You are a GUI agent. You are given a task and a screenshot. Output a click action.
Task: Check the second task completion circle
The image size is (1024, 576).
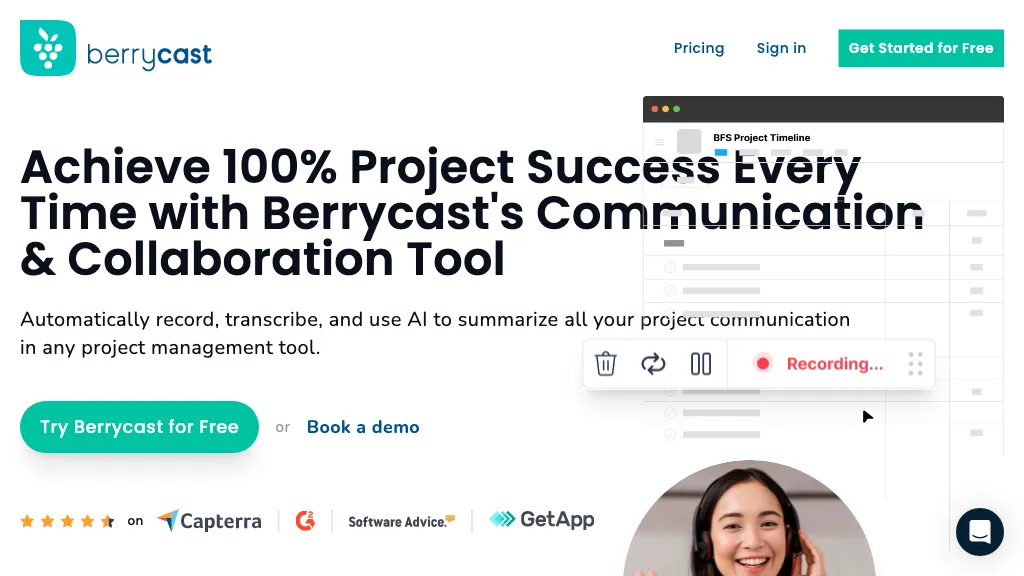pos(670,291)
